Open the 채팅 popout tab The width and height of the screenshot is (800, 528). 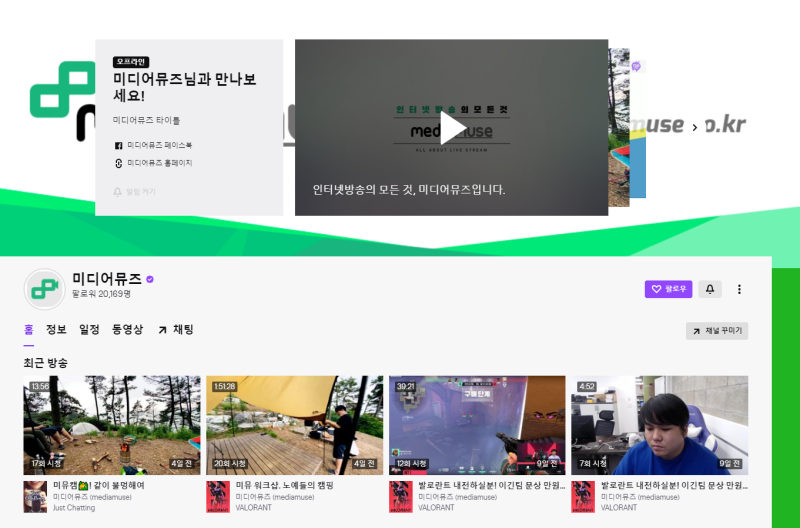176,330
